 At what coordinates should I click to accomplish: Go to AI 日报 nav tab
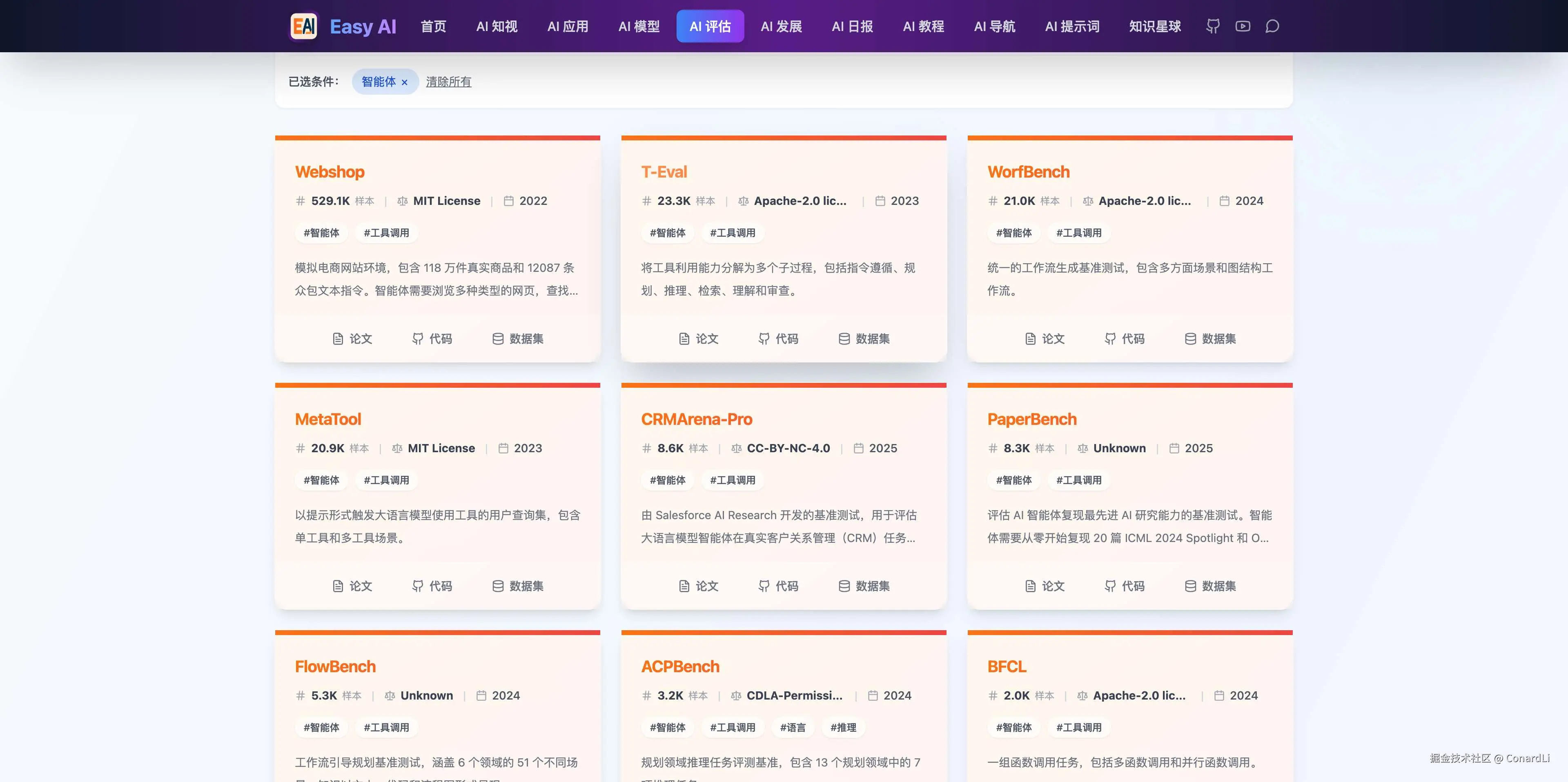(x=852, y=26)
